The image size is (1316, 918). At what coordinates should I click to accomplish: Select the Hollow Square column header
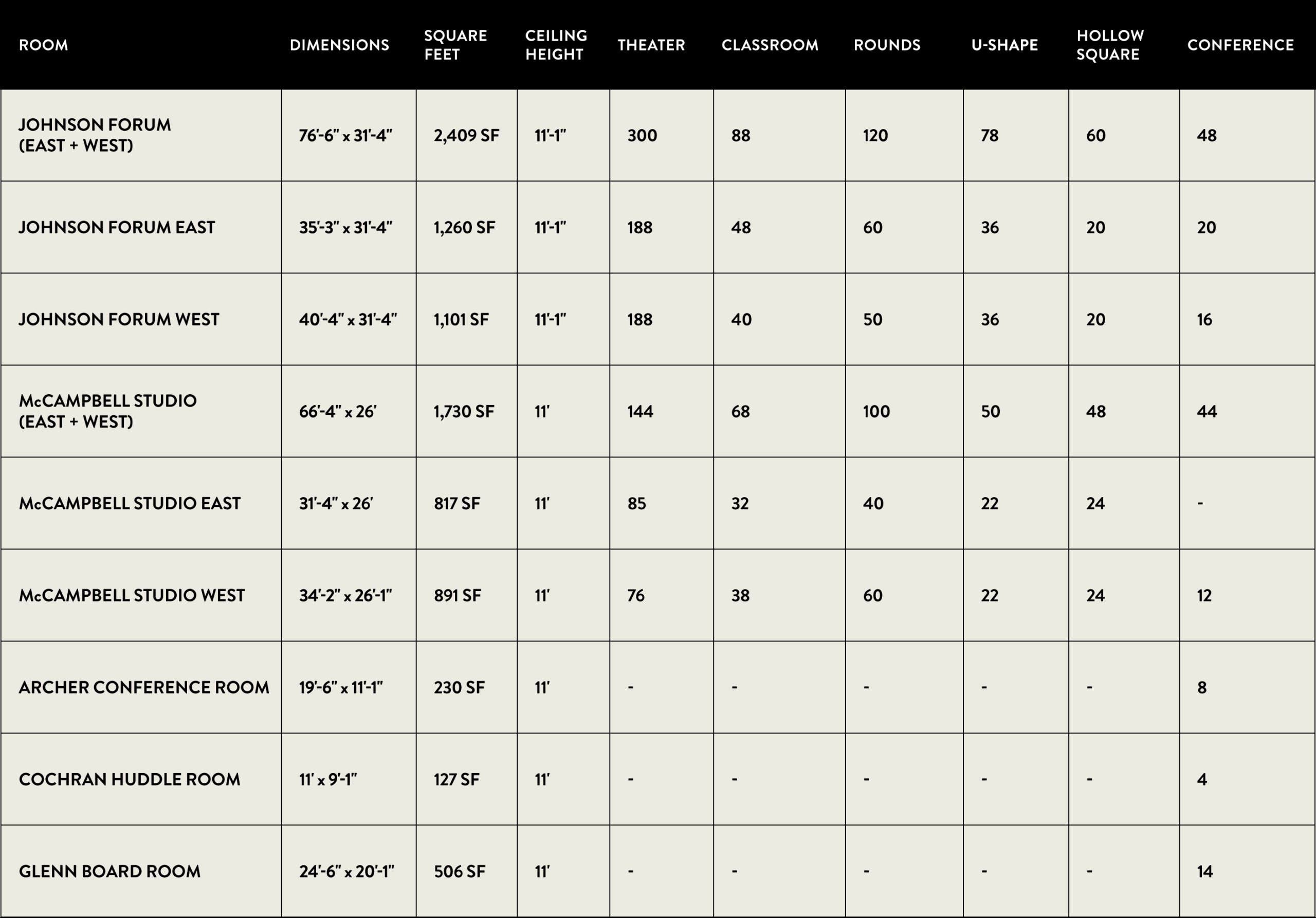pos(1110,45)
